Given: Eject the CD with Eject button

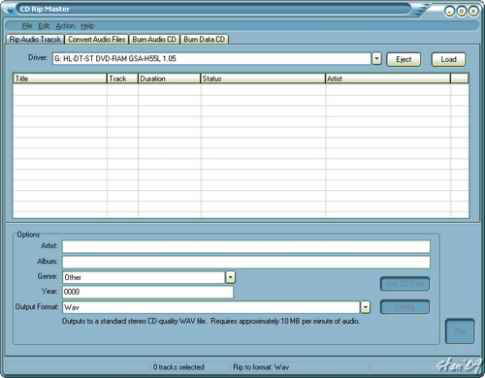Looking at the screenshot, I should coord(404,60).
